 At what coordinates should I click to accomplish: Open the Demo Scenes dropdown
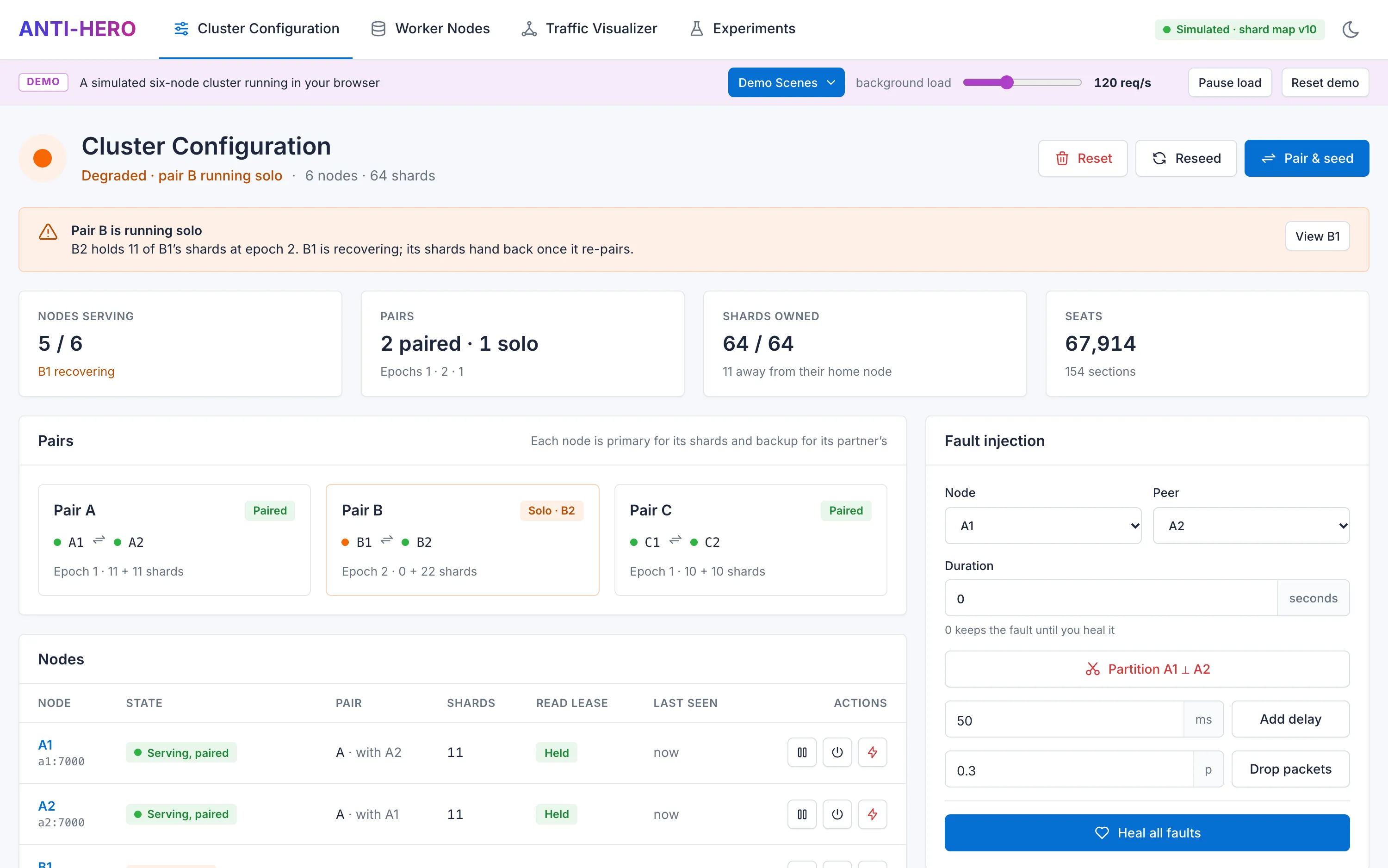click(x=786, y=83)
